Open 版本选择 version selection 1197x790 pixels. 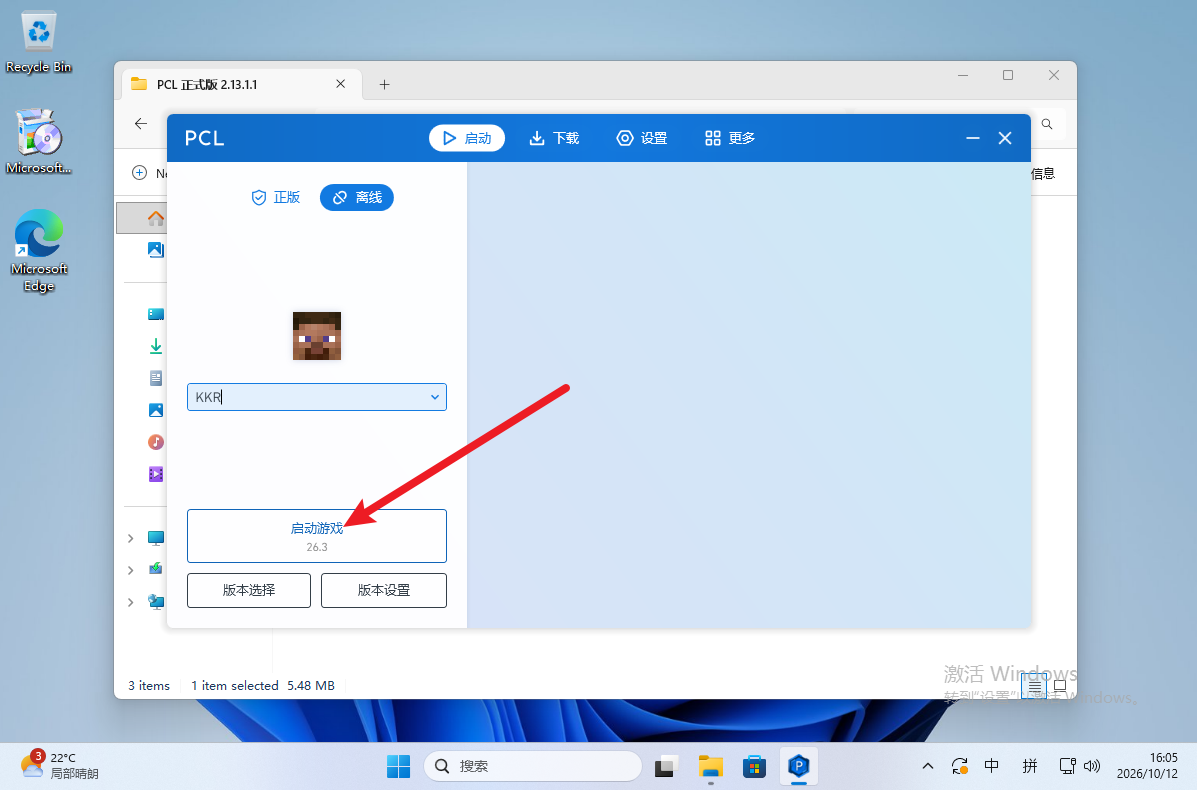pyautogui.click(x=249, y=591)
